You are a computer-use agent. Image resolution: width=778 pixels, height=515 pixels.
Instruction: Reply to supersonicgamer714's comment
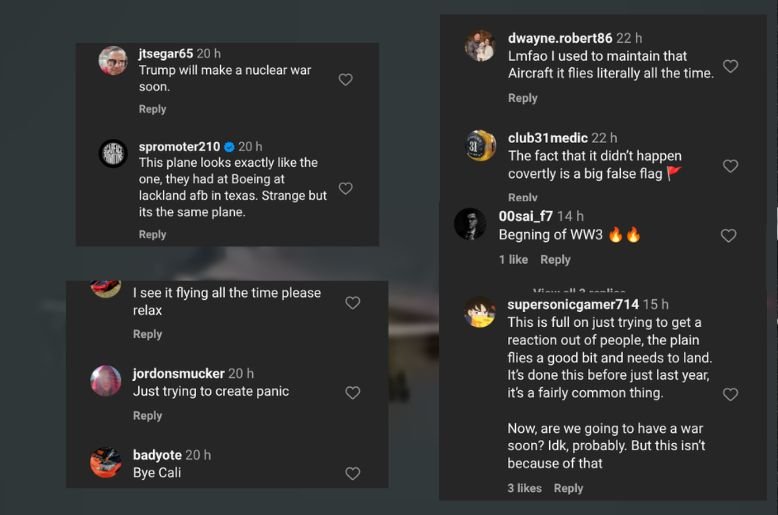coord(568,488)
